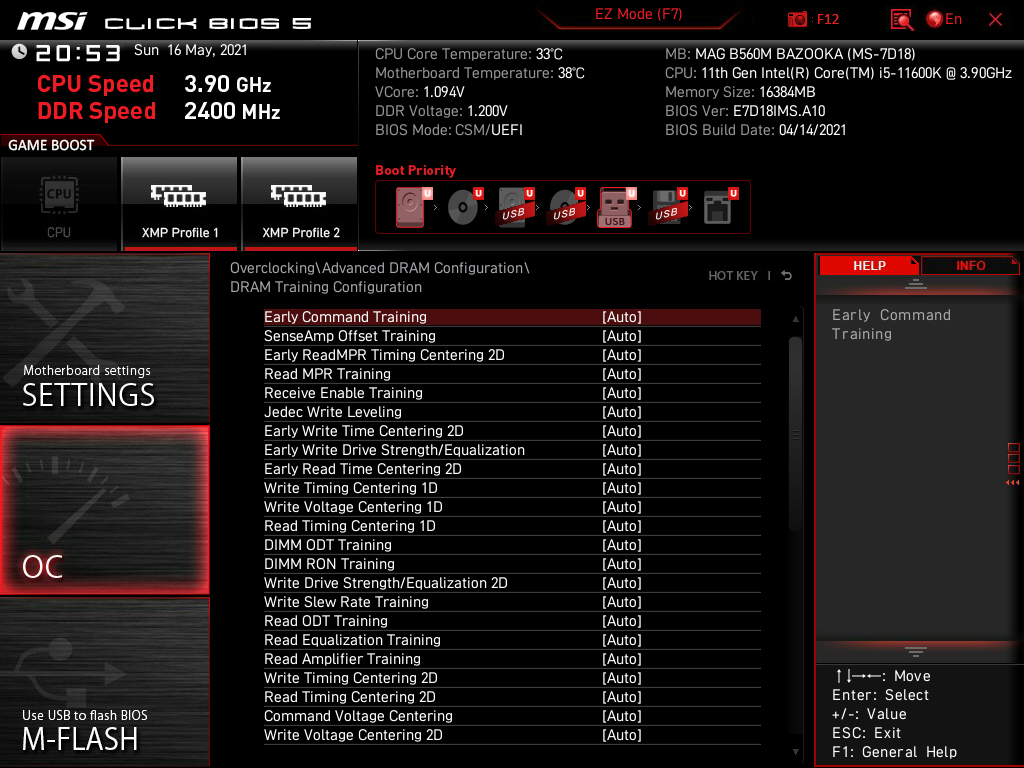The image size is (1024, 768).
Task: Toggle the CPU Game Boost button
Action: [59, 204]
